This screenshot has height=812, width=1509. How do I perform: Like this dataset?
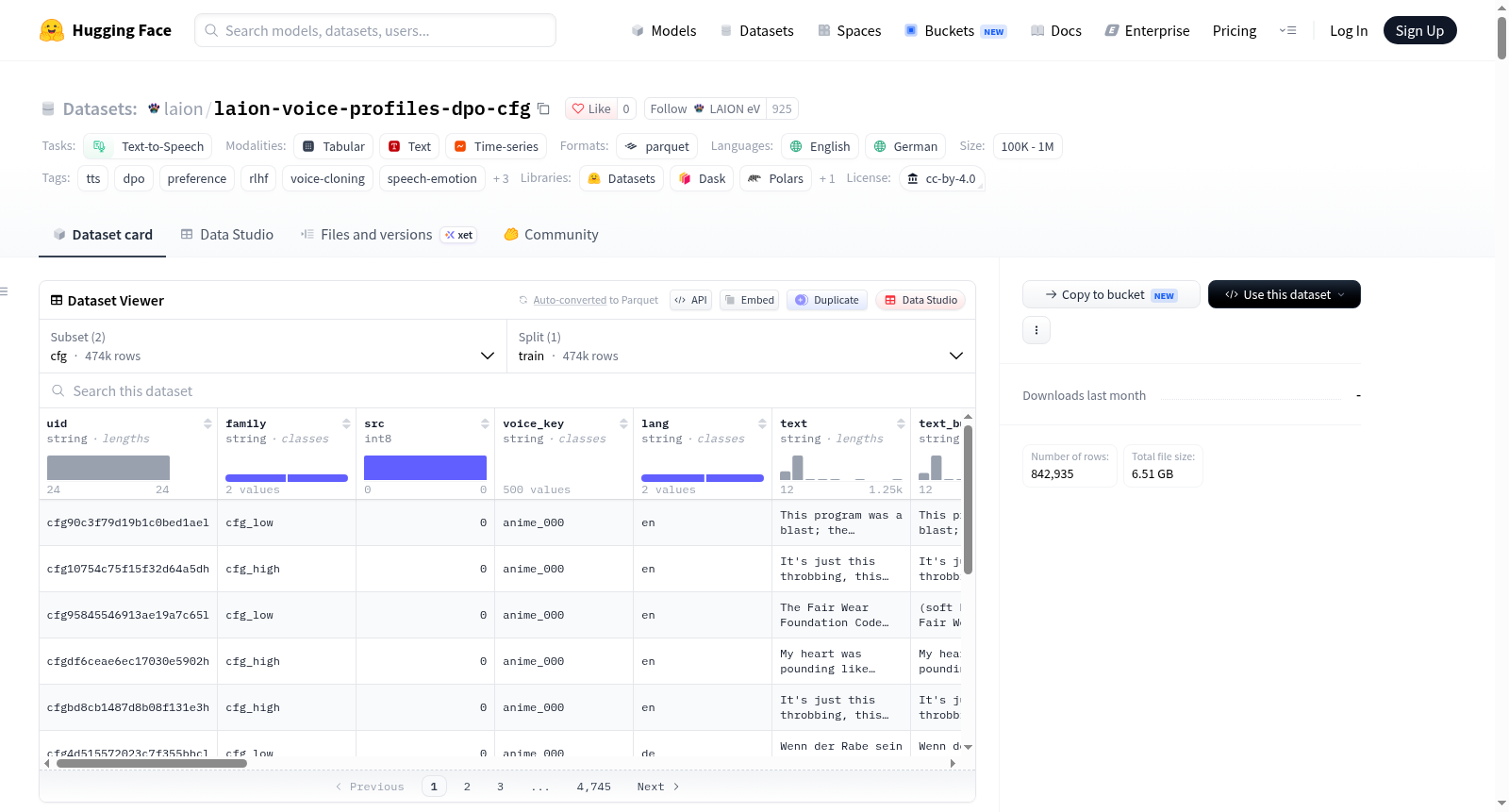pos(590,108)
